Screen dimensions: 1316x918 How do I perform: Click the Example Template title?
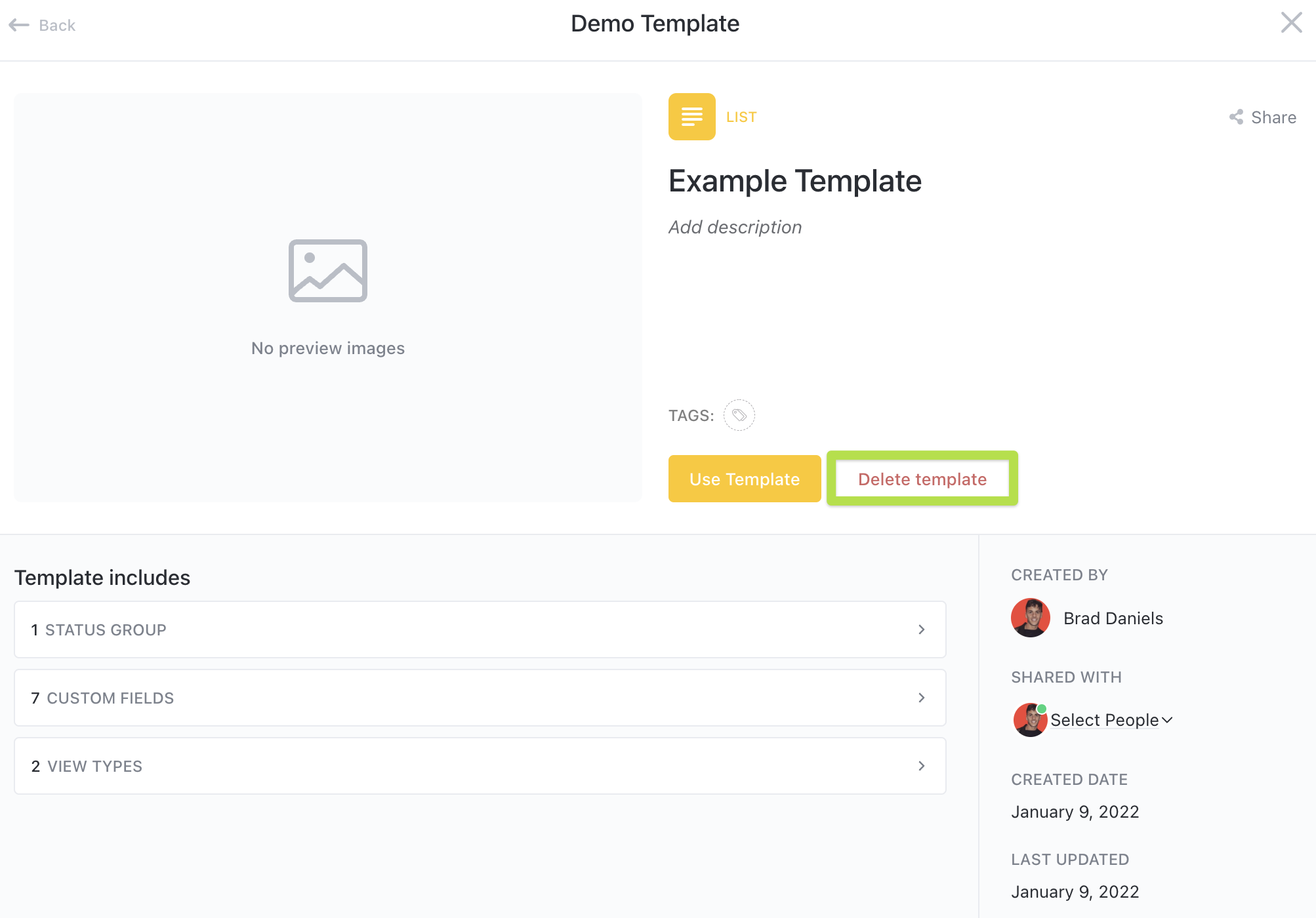click(794, 181)
